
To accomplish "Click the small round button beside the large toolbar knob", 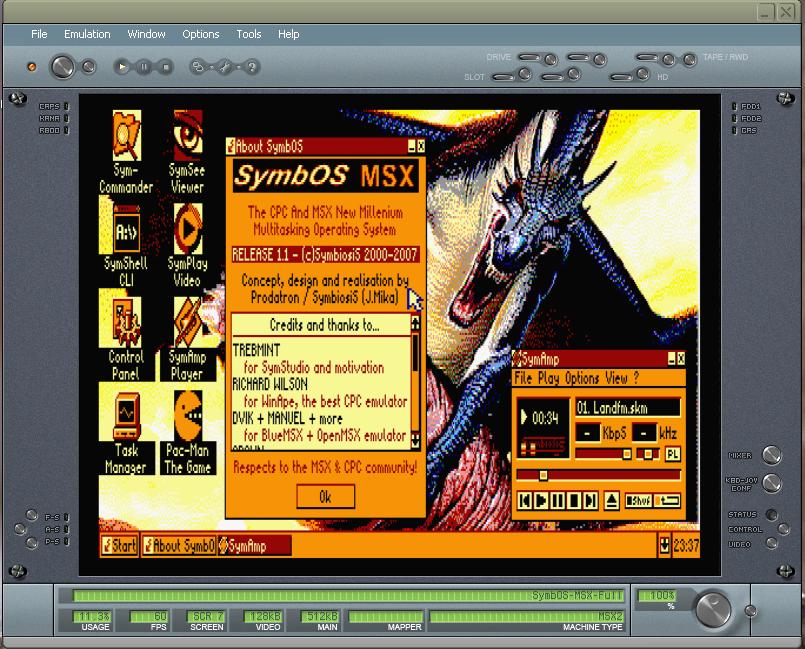I will click(89, 67).
